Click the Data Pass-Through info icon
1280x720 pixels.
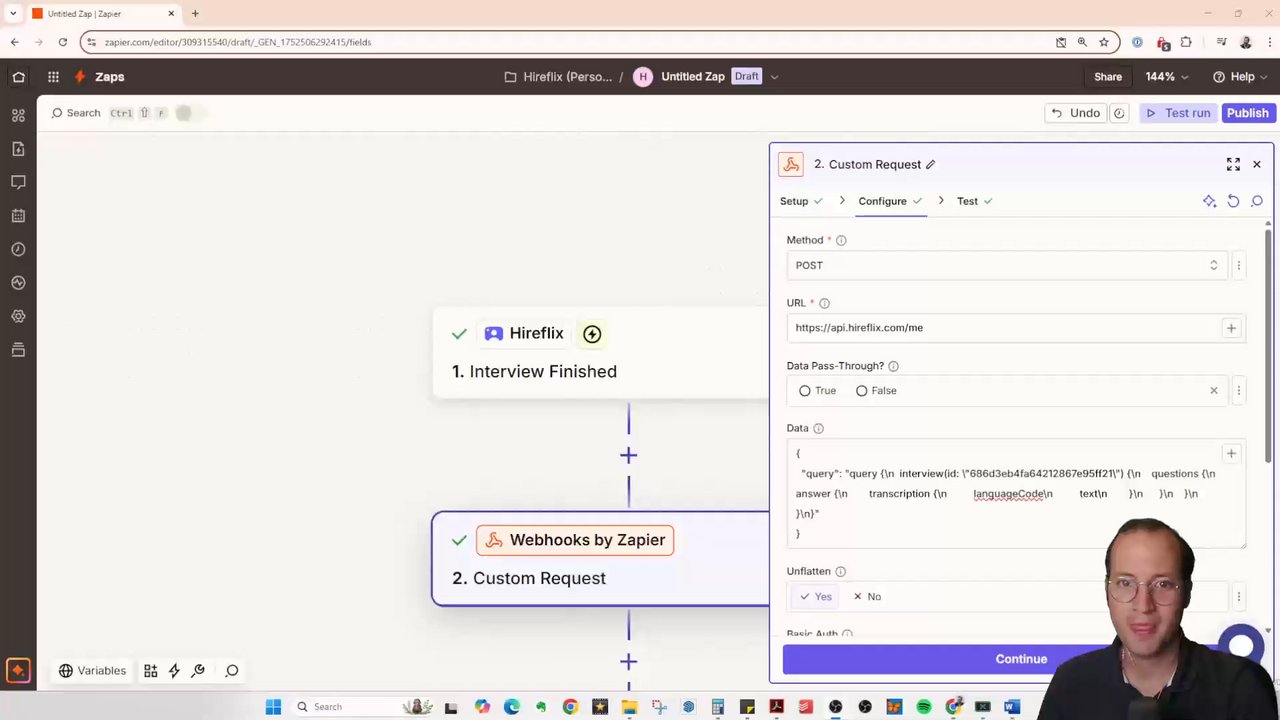(893, 366)
